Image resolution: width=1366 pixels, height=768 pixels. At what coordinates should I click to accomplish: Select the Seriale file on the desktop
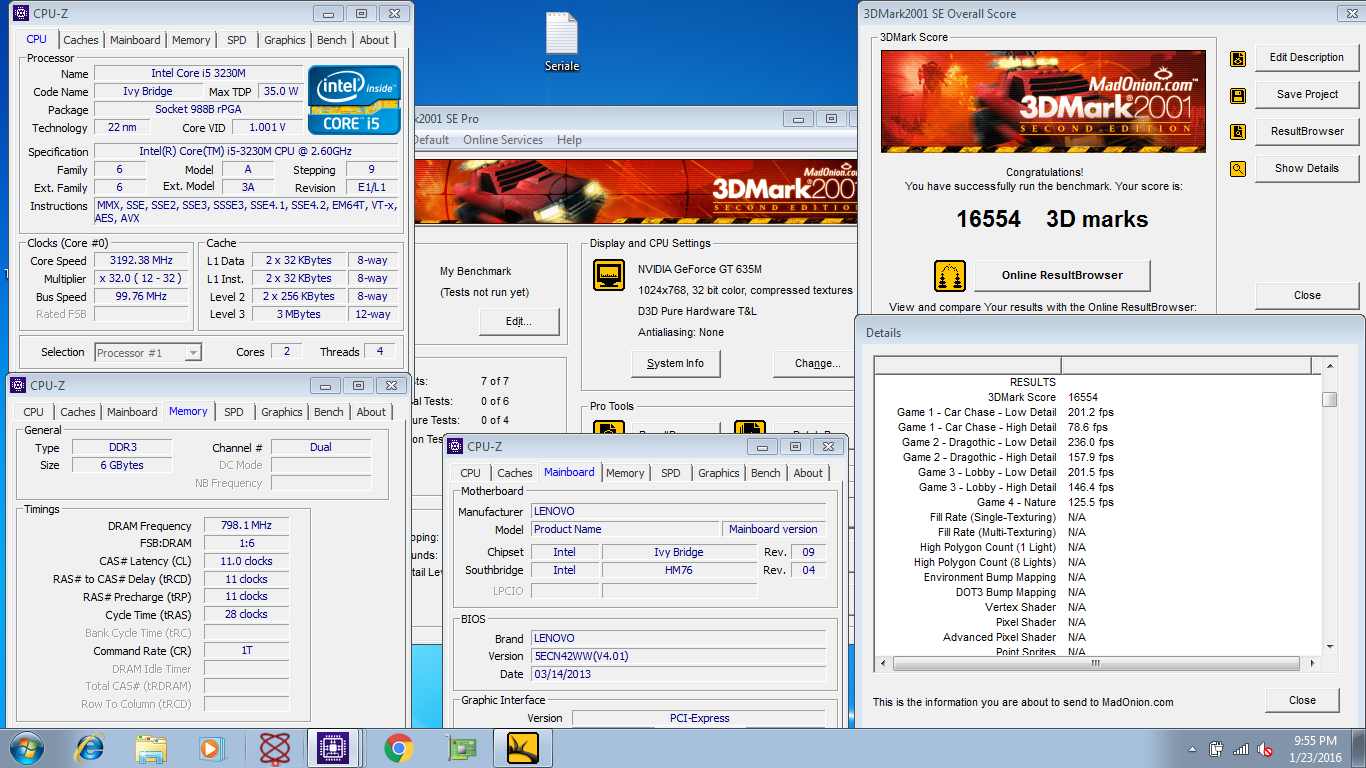tap(562, 41)
